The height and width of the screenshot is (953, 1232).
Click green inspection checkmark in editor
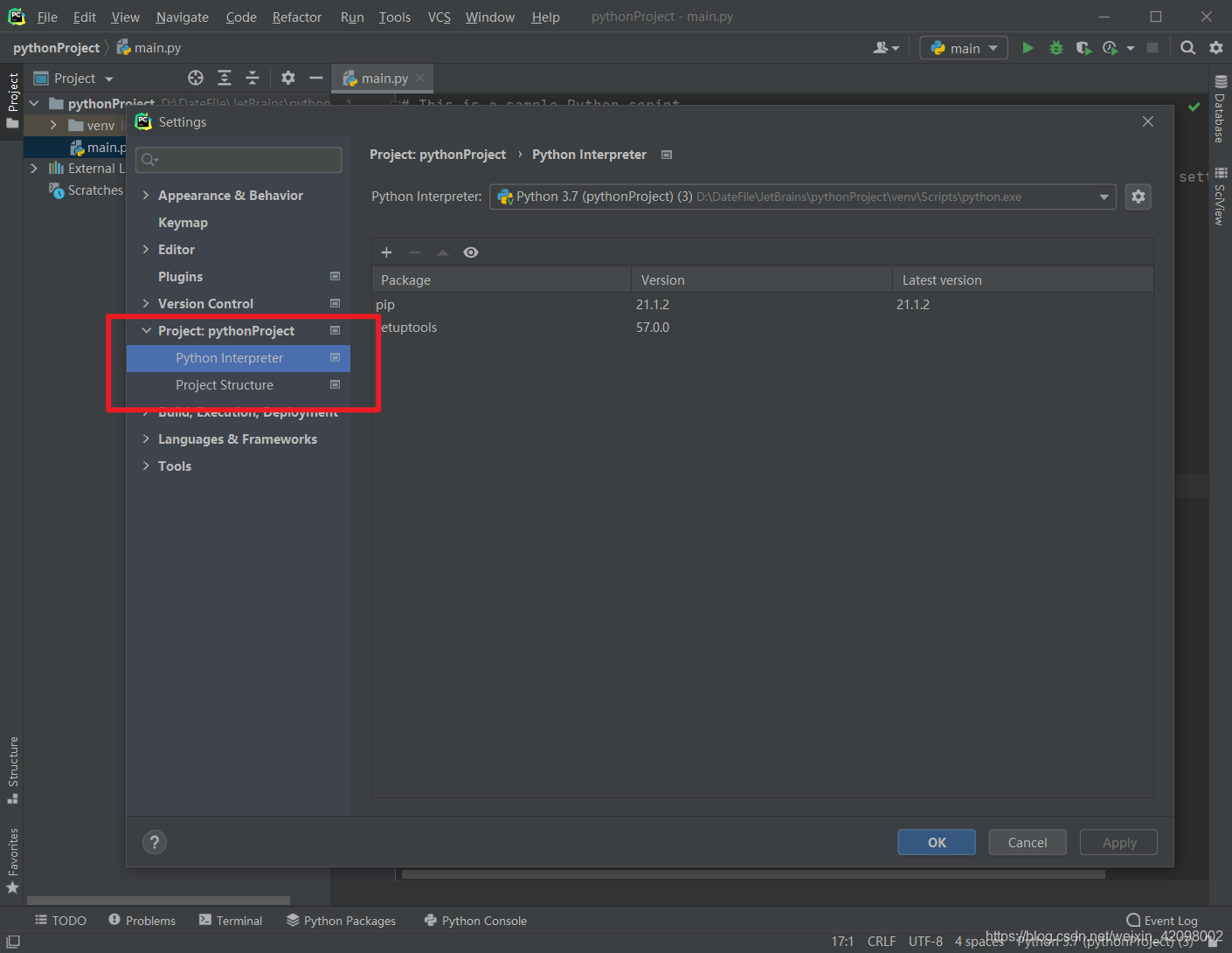1194,107
